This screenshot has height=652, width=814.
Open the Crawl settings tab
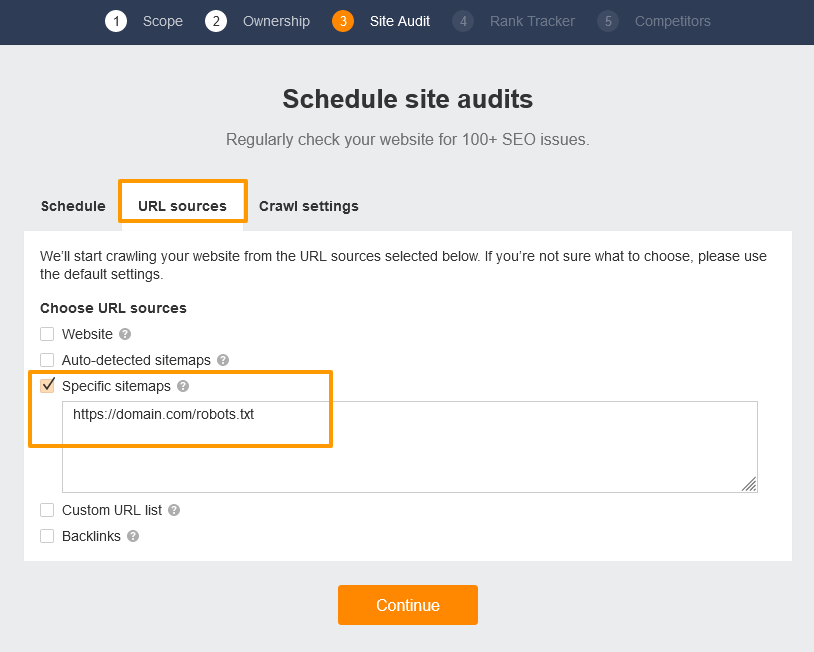(x=308, y=206)
